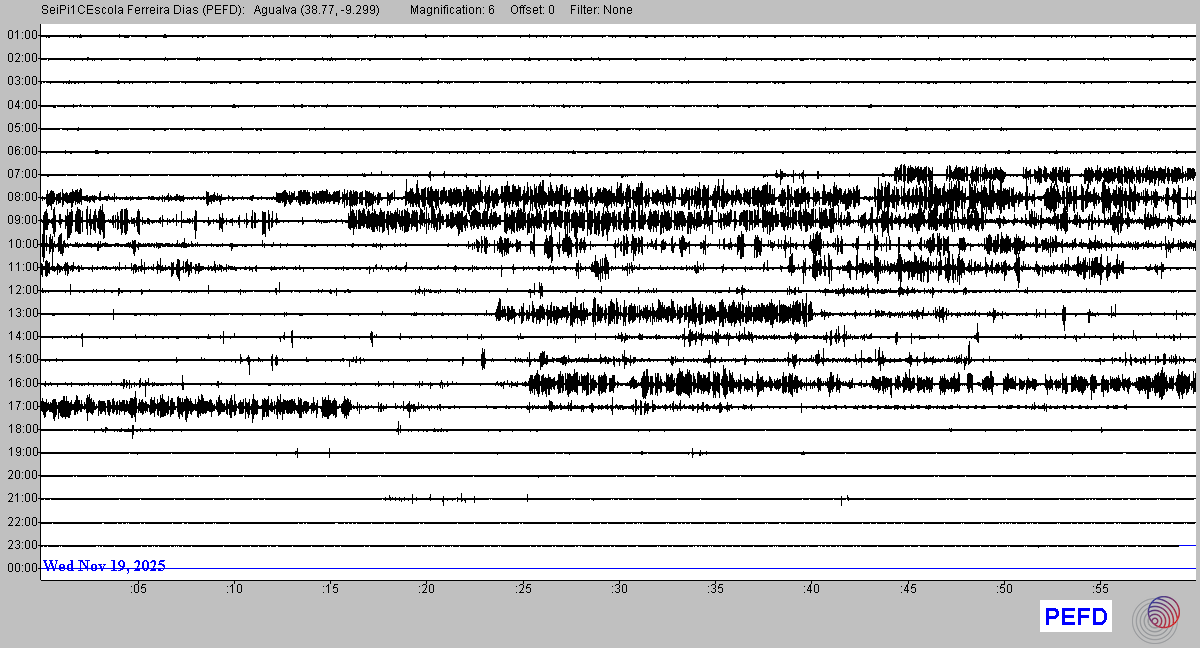This screenshot has width=1200, height=648.
Task: Click the :15 minute axis tick label
Action: pyautogui.click(x=331, y=590)
